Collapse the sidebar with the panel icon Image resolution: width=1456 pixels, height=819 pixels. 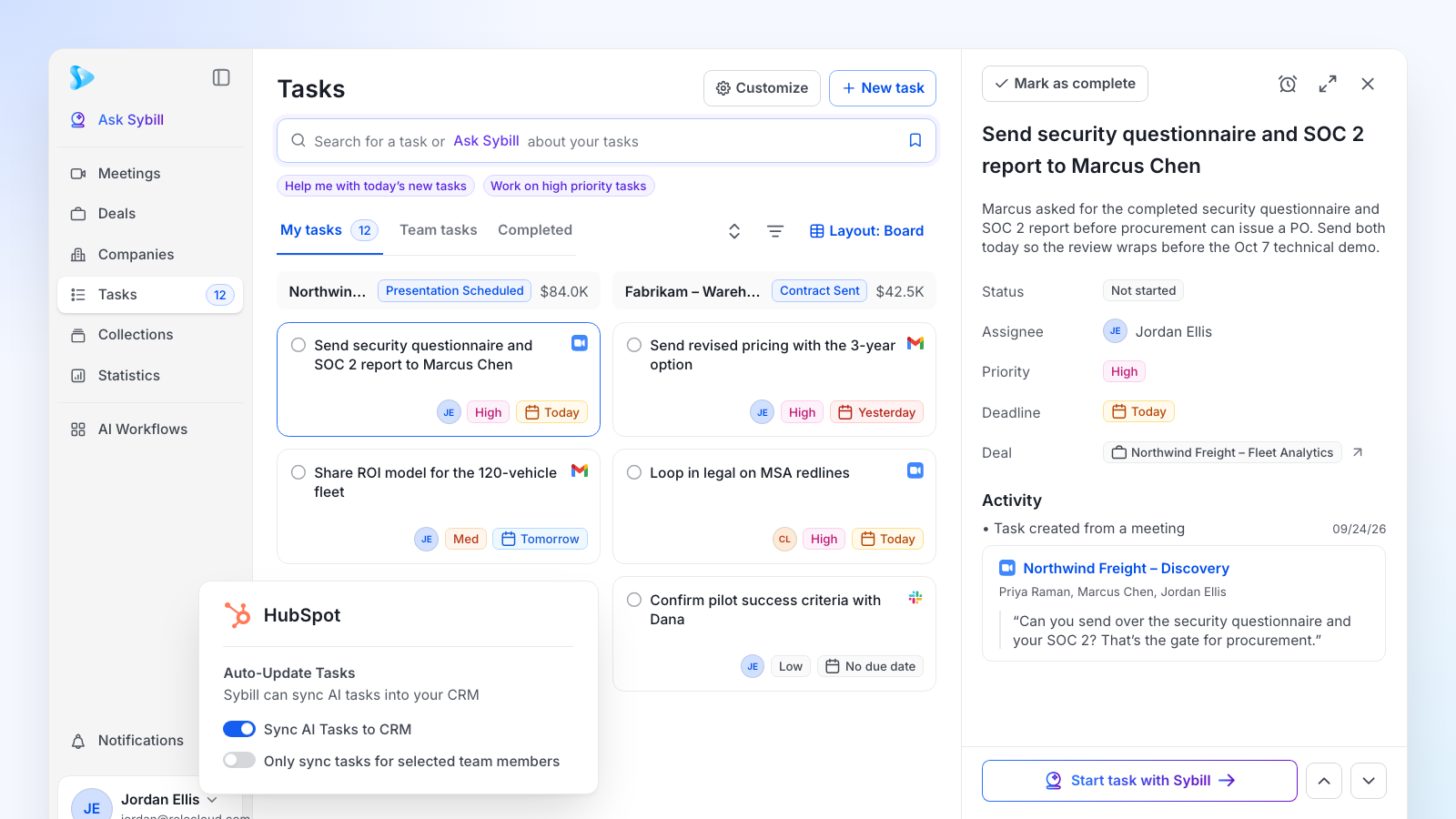(221, 77)
